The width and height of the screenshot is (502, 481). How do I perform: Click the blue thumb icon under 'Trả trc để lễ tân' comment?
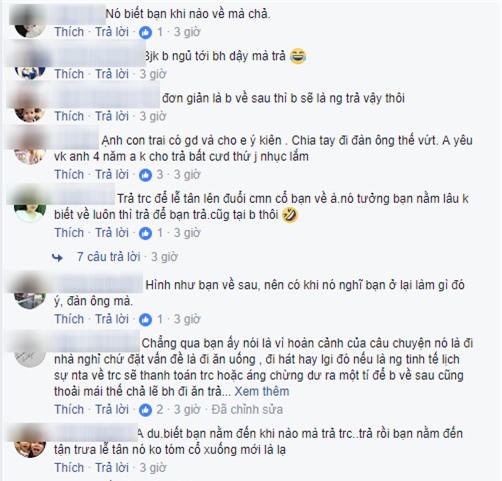point(145,233)
